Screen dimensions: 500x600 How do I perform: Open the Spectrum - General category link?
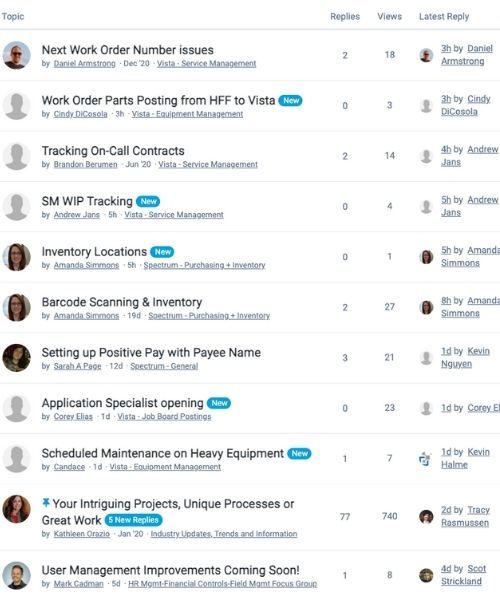tap(164, 366)
